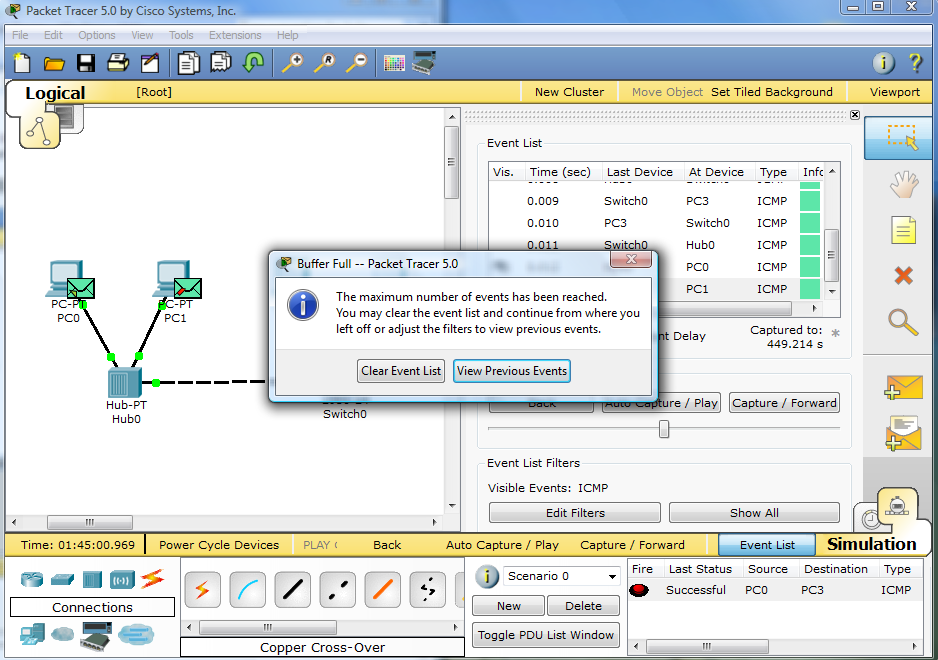Pick the orange Fiber cable
This screenshot has height=660, width=938.
pyautogui.click(x=383, y=590)
